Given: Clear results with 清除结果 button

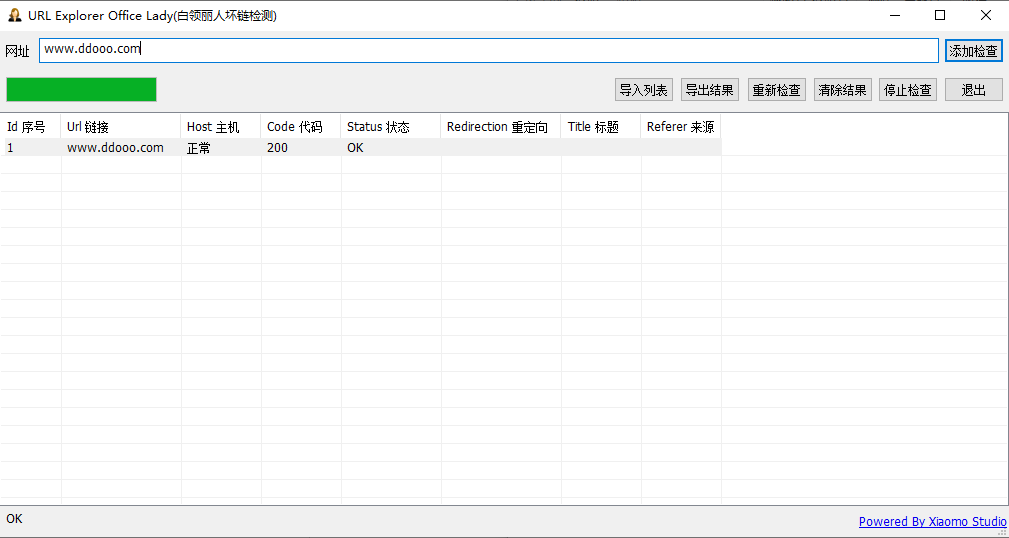Looking at the screenshot, I should pyautogui.click(x=842, y=90).
